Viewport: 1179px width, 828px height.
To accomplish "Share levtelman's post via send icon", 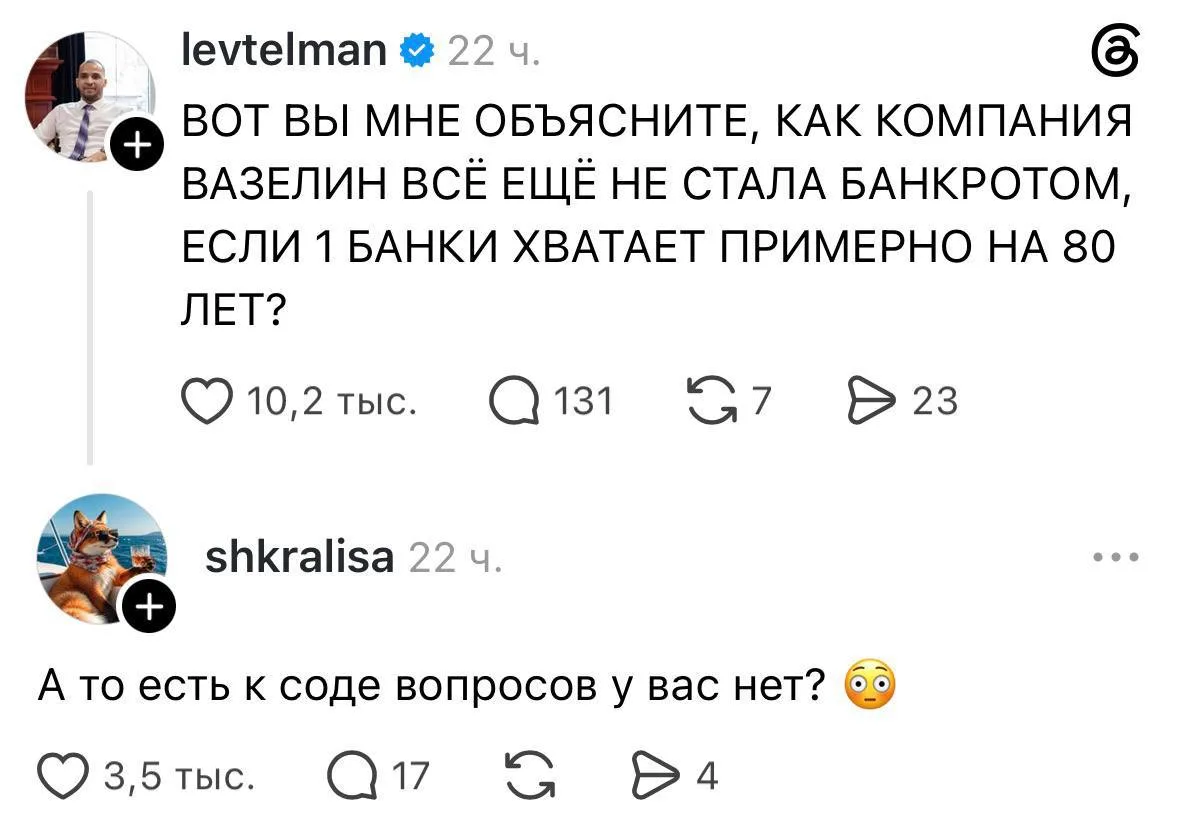I will pos(872,401).
